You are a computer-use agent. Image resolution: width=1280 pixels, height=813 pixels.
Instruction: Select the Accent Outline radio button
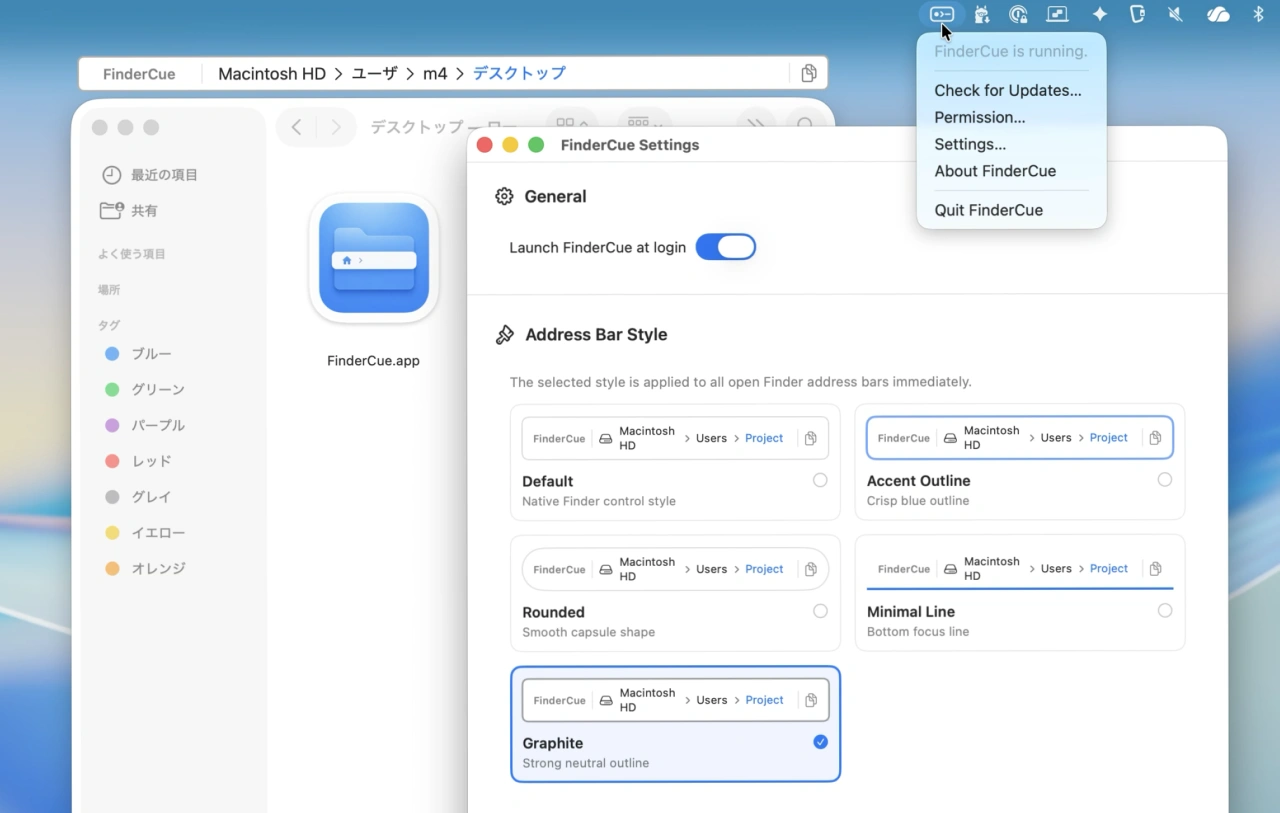click(1165, 480)
